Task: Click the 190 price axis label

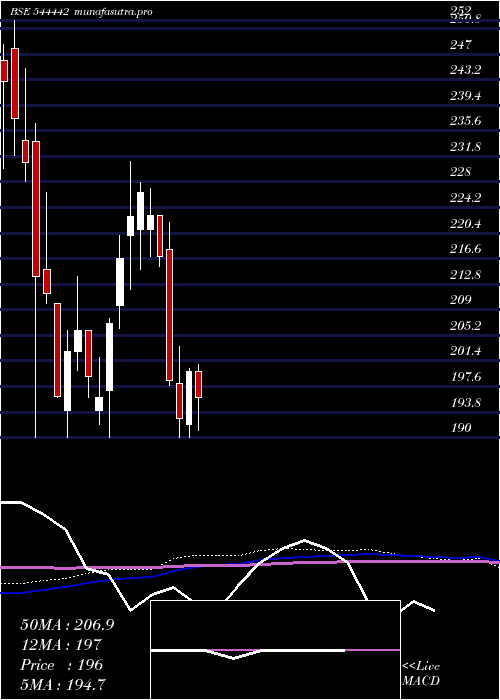Action: 462,428
